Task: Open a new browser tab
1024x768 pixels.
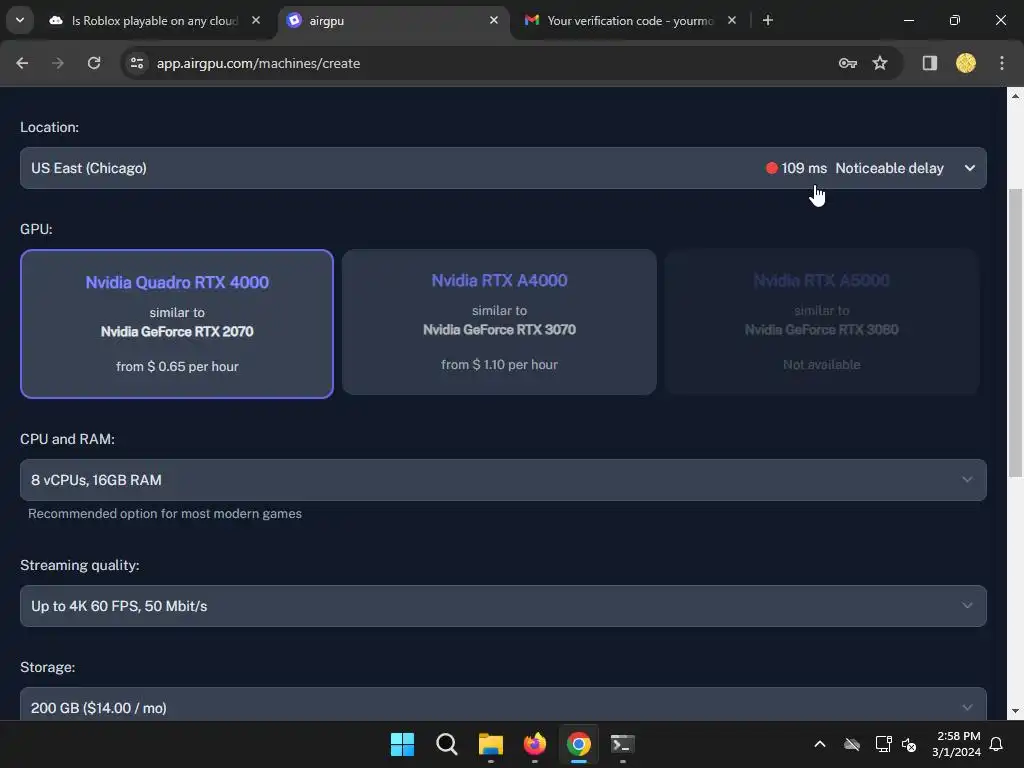Action: click(x=768, y=20)
